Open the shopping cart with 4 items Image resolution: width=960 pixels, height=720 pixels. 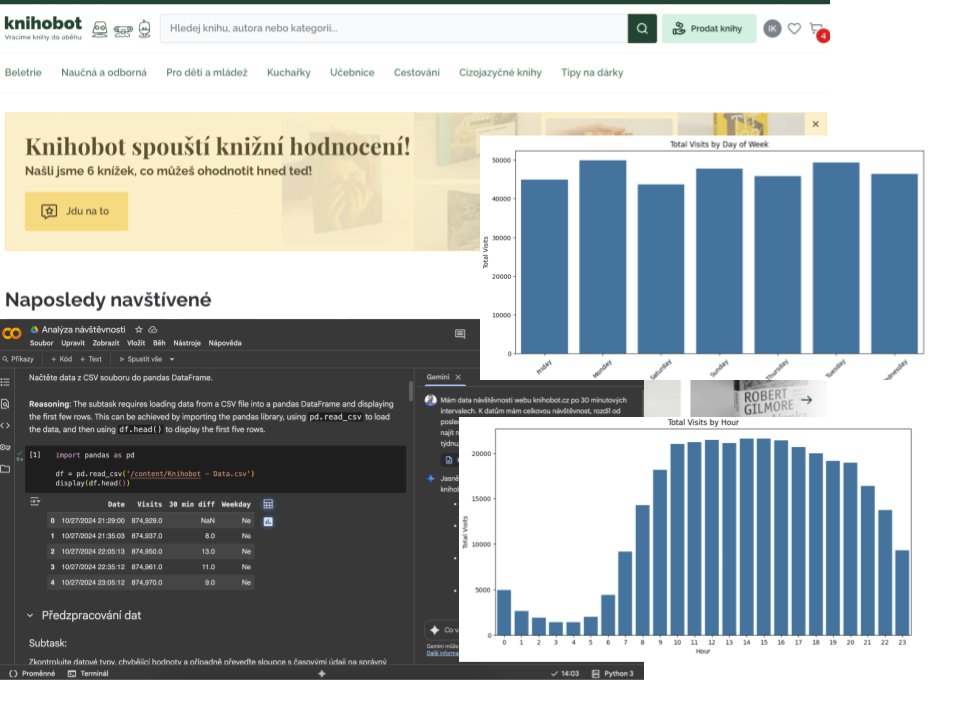pos(818,31)
